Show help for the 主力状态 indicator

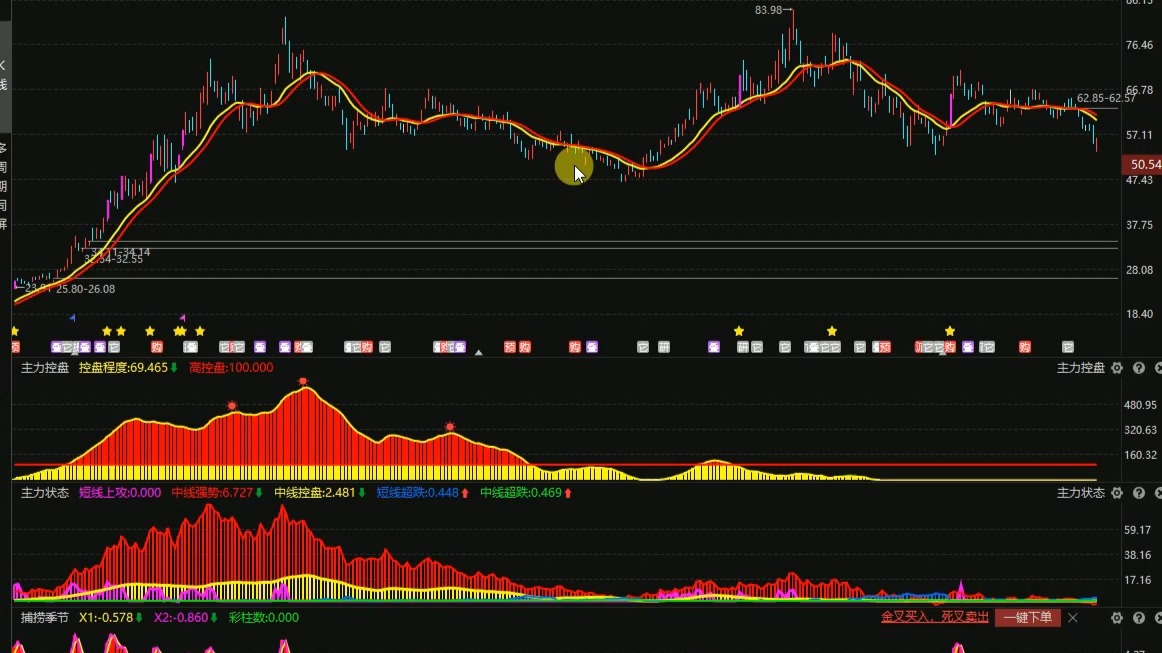tap(1139, 493)
